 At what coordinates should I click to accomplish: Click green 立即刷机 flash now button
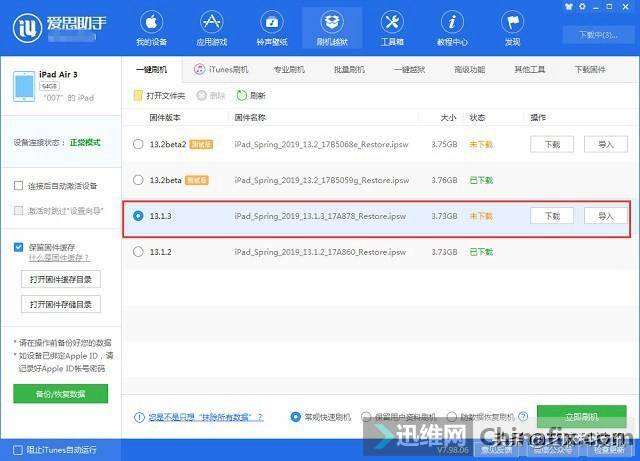coord(582,416)
